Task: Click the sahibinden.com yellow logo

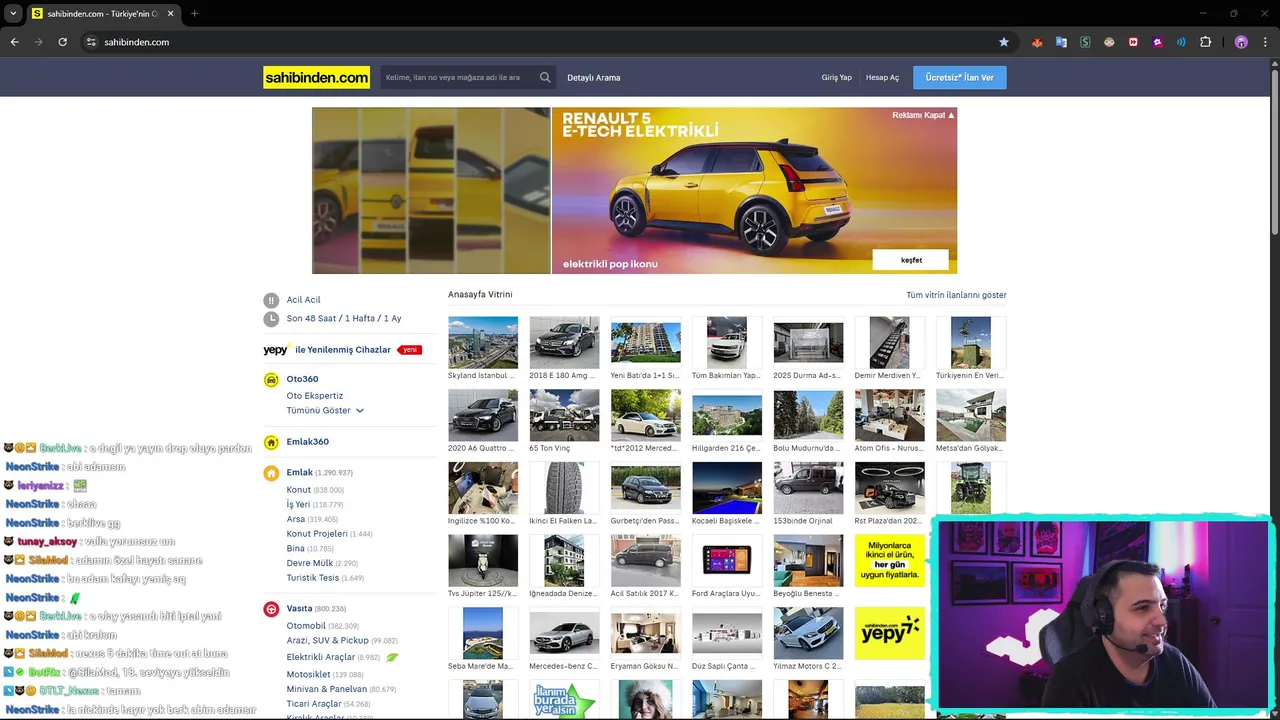Action: pos(316,77)
